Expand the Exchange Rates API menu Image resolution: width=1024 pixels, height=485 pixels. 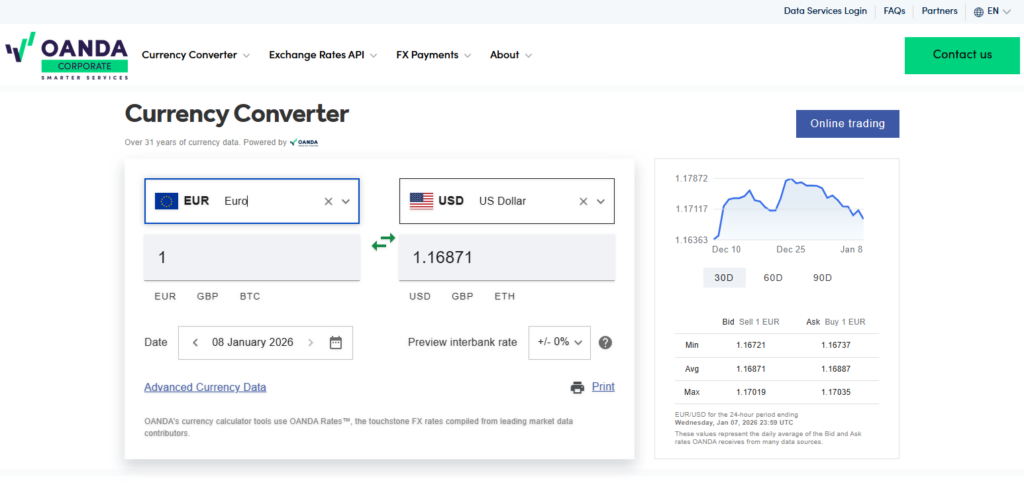pos(323,55)
